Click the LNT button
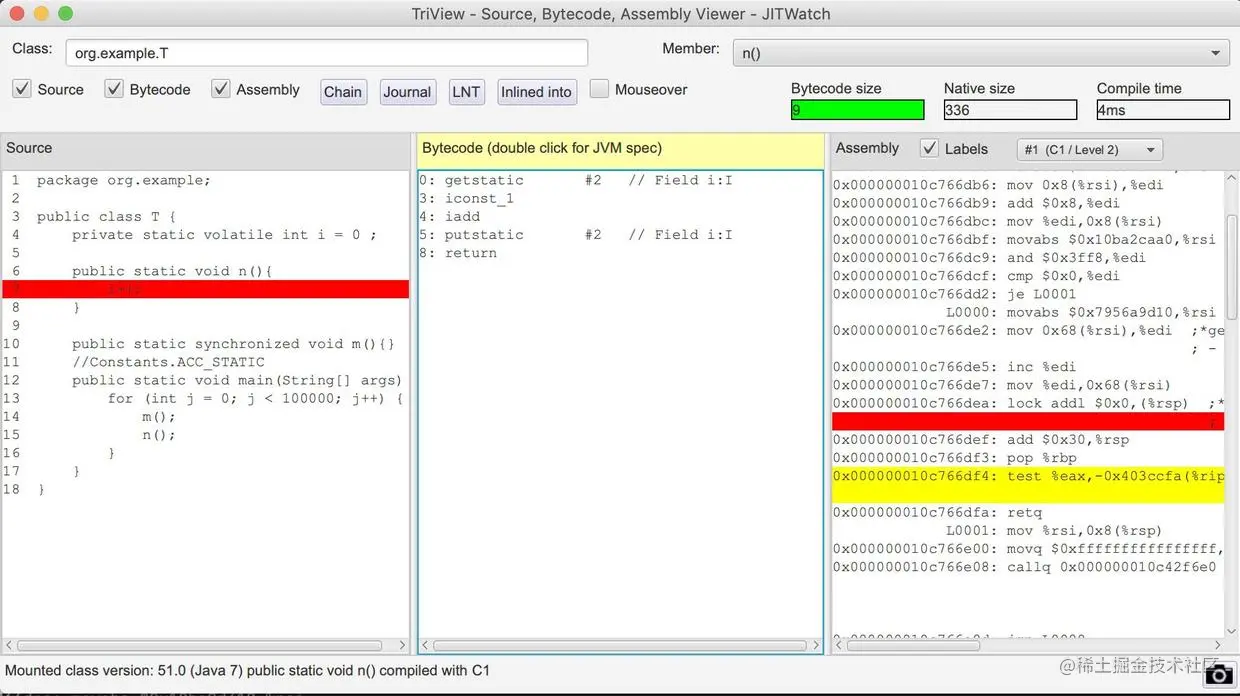The image size is (1240, 696). tap(466, 92)
